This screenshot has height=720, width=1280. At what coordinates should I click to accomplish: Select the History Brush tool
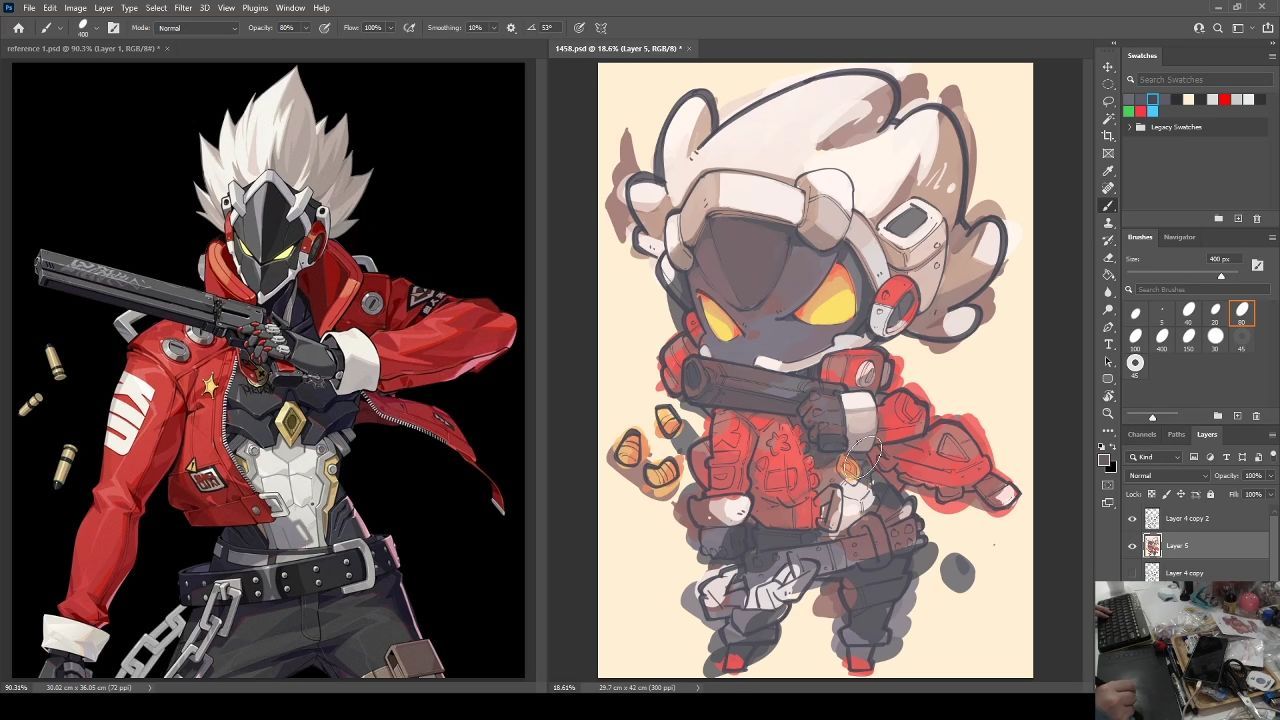(1108, 240)
